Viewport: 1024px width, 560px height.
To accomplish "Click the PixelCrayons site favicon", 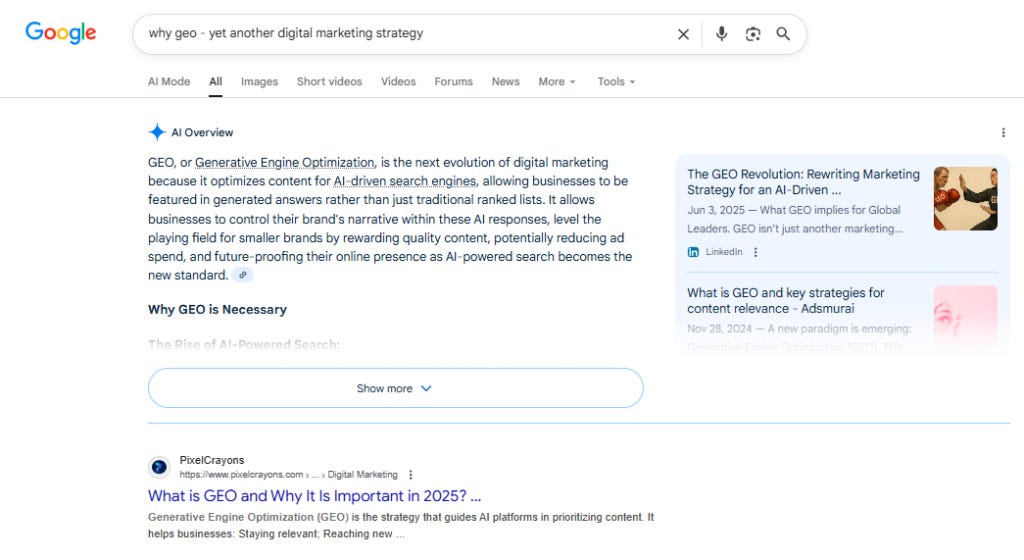I will tap(159, 467).
